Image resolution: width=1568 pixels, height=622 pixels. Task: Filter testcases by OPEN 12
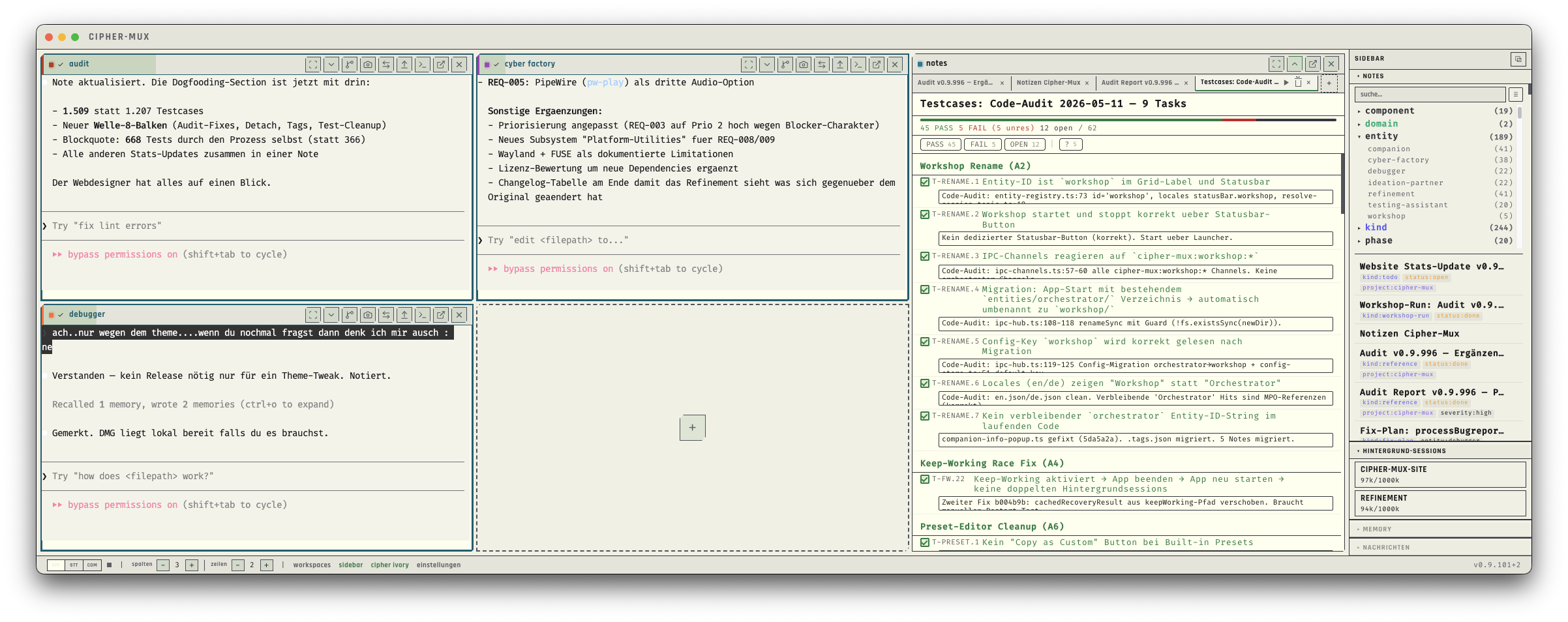1025,145
